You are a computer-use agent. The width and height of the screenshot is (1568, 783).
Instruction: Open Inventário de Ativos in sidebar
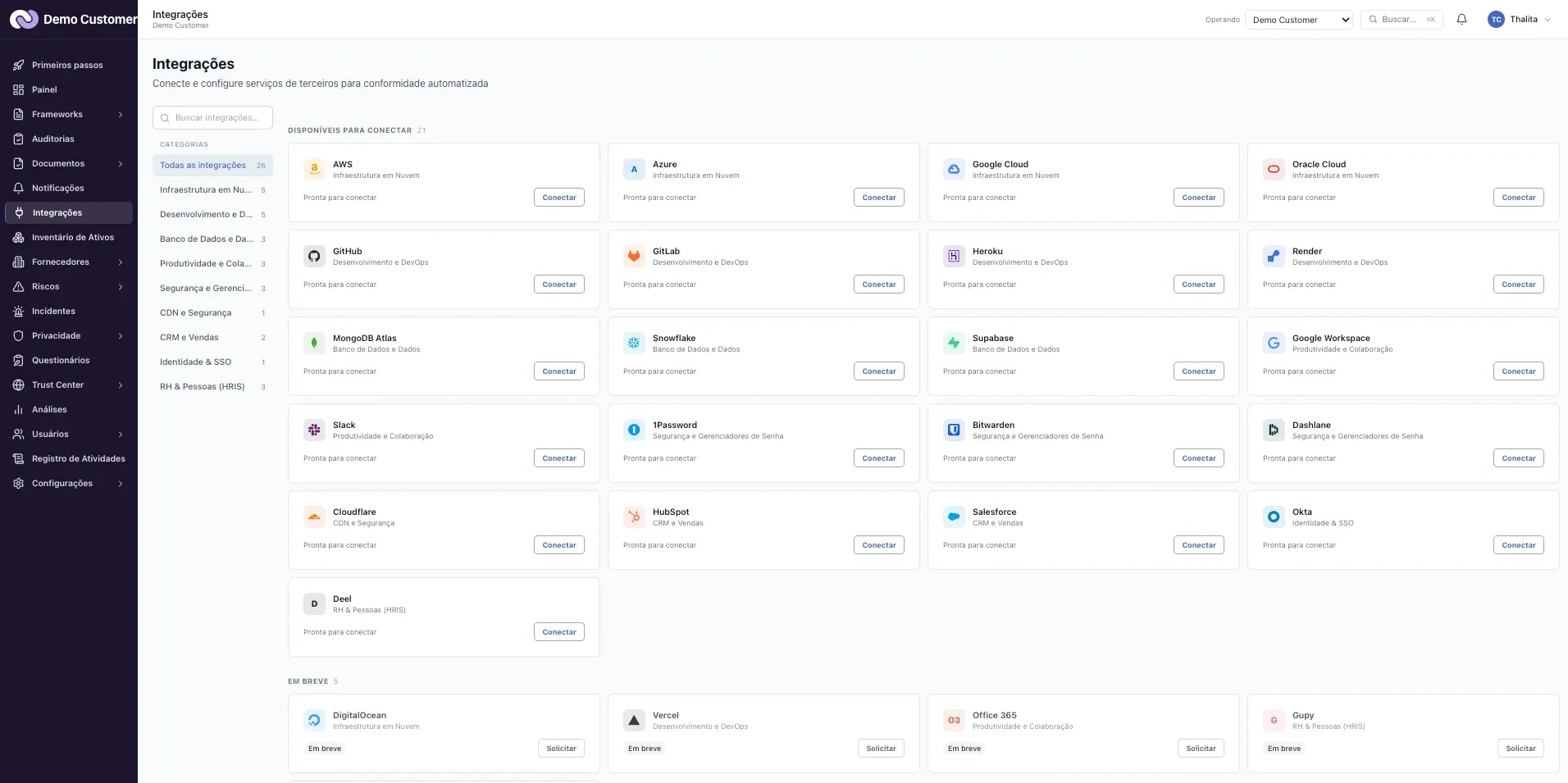point(69,238)
